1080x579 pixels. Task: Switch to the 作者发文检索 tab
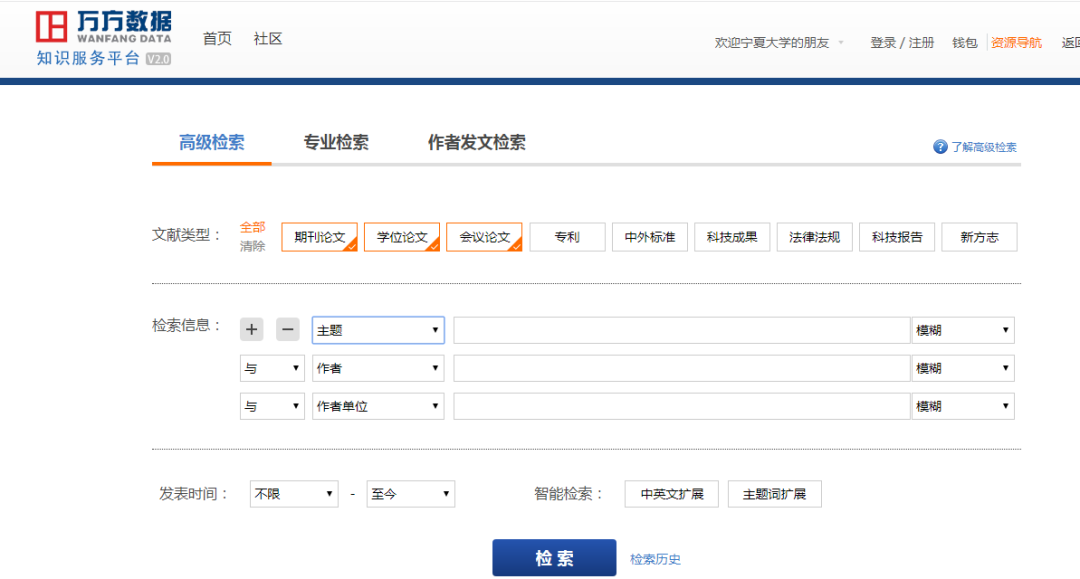tap(477, 143)
